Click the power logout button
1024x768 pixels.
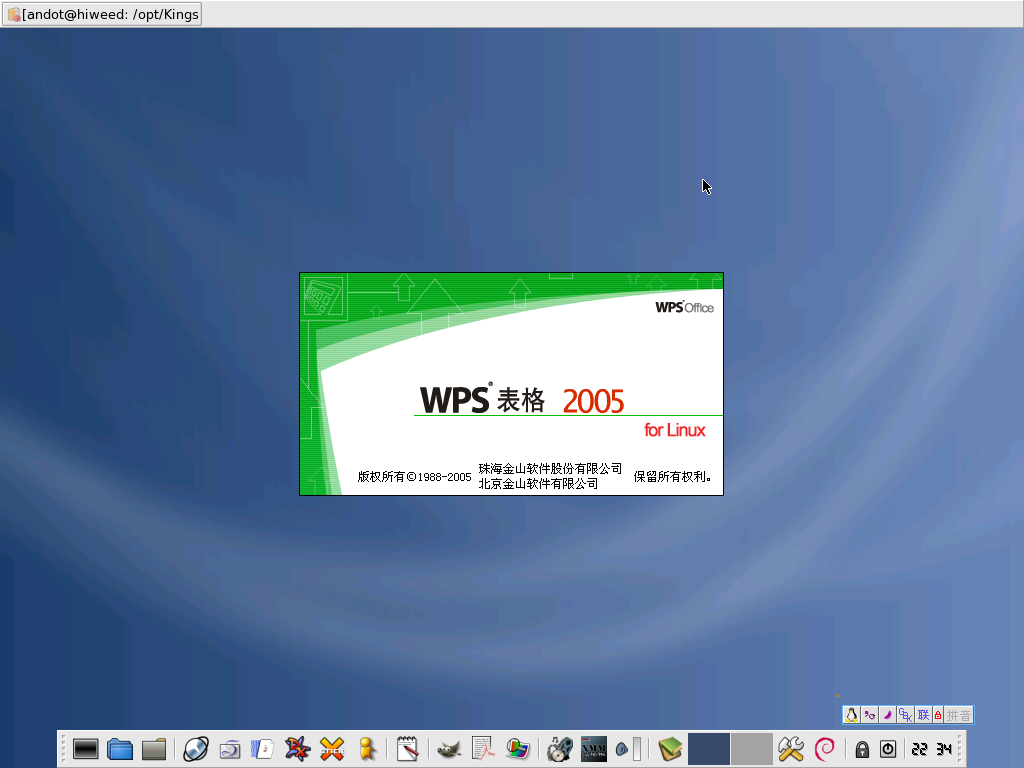tap(888, 749)
